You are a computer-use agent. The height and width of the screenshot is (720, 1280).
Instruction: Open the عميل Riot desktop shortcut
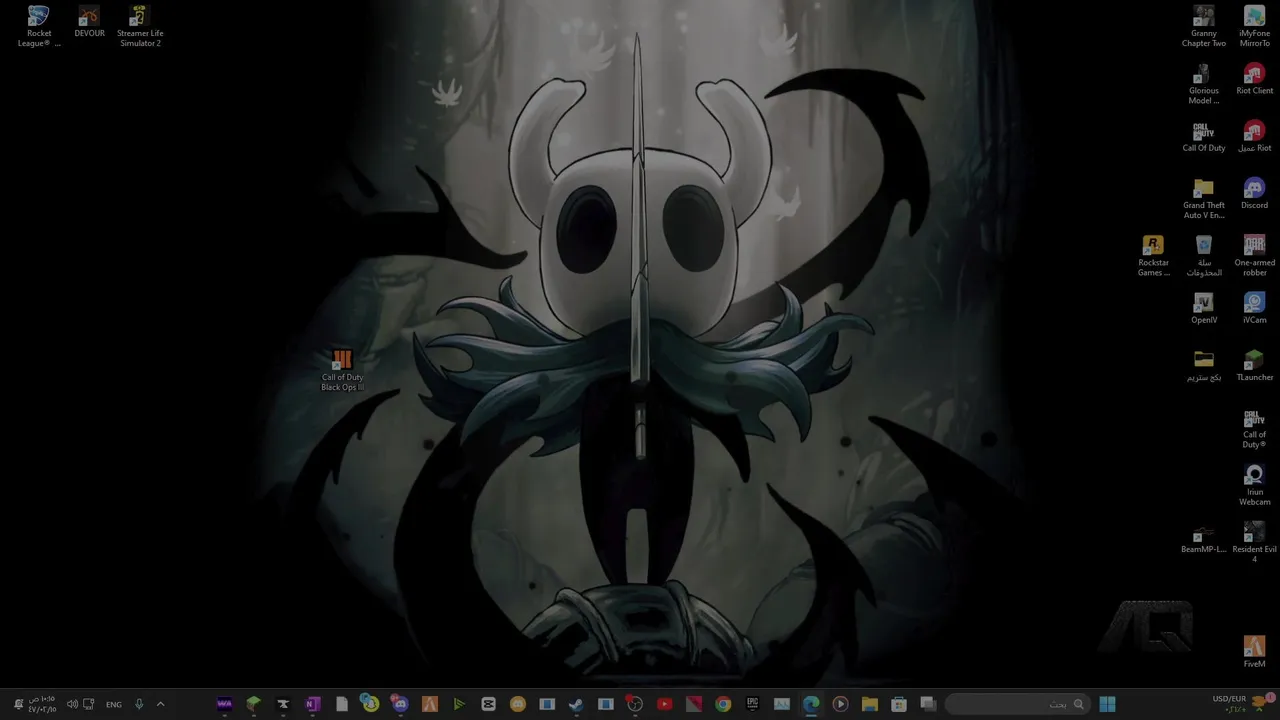click(x=1254, y=137)
